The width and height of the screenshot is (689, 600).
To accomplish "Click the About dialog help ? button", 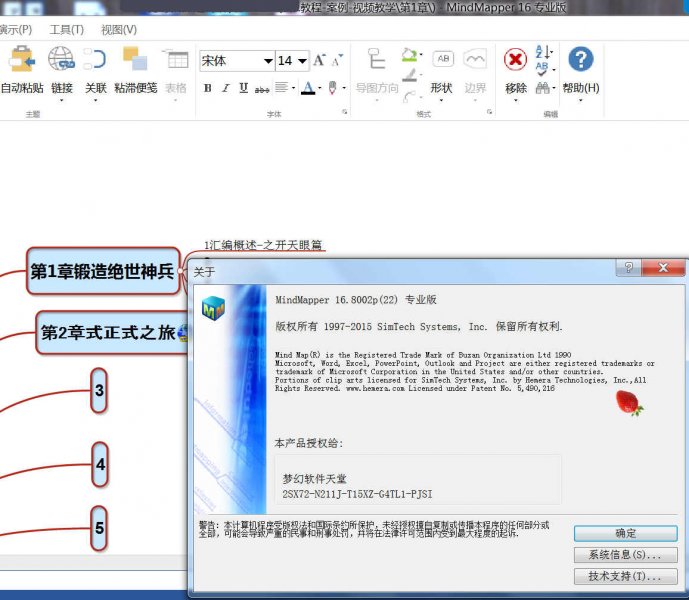I will point(628,267).
